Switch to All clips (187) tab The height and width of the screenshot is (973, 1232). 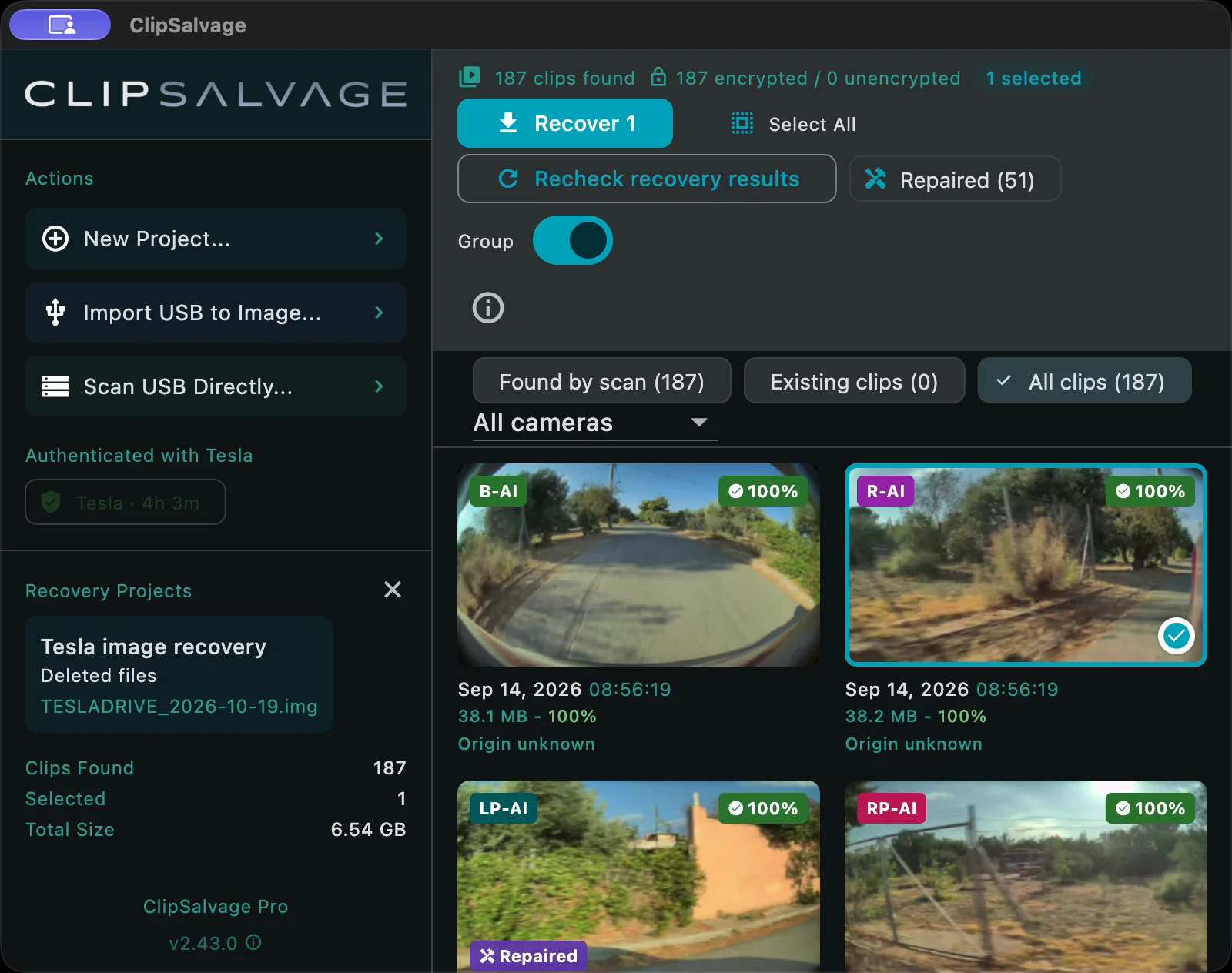[x=1085, y=381]
